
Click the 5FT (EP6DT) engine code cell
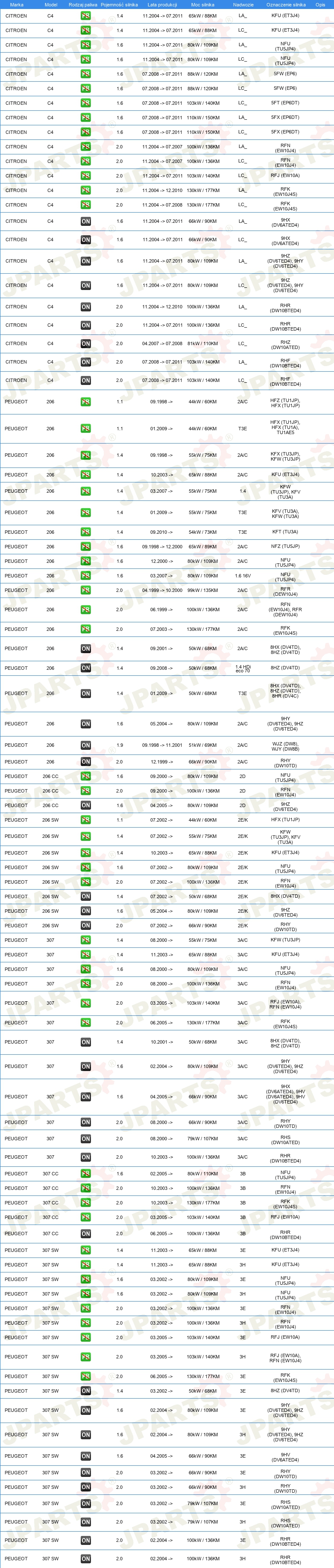click(285, 104)
